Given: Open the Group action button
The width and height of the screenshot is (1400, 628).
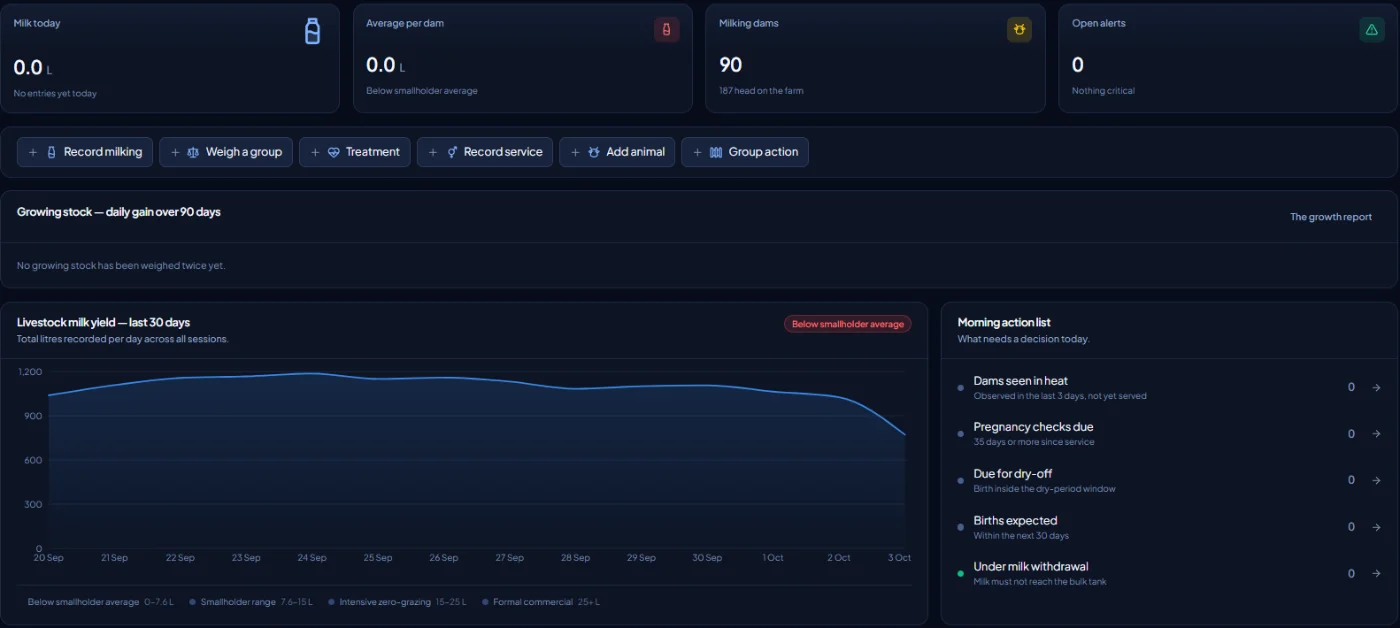Looking at the screenshot, I should click(x=745, y=152).
